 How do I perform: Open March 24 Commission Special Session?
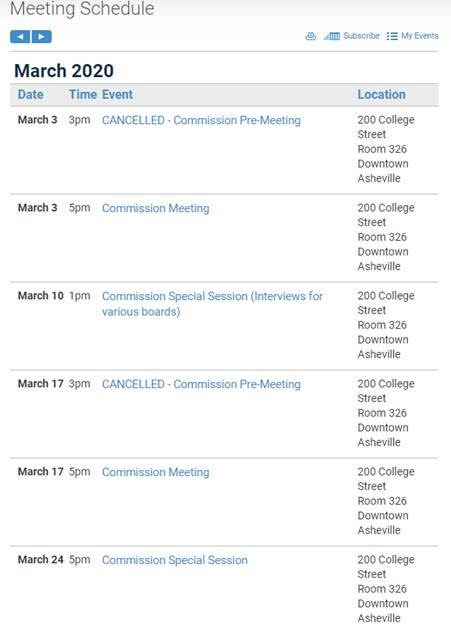click(x=175, y=560)
